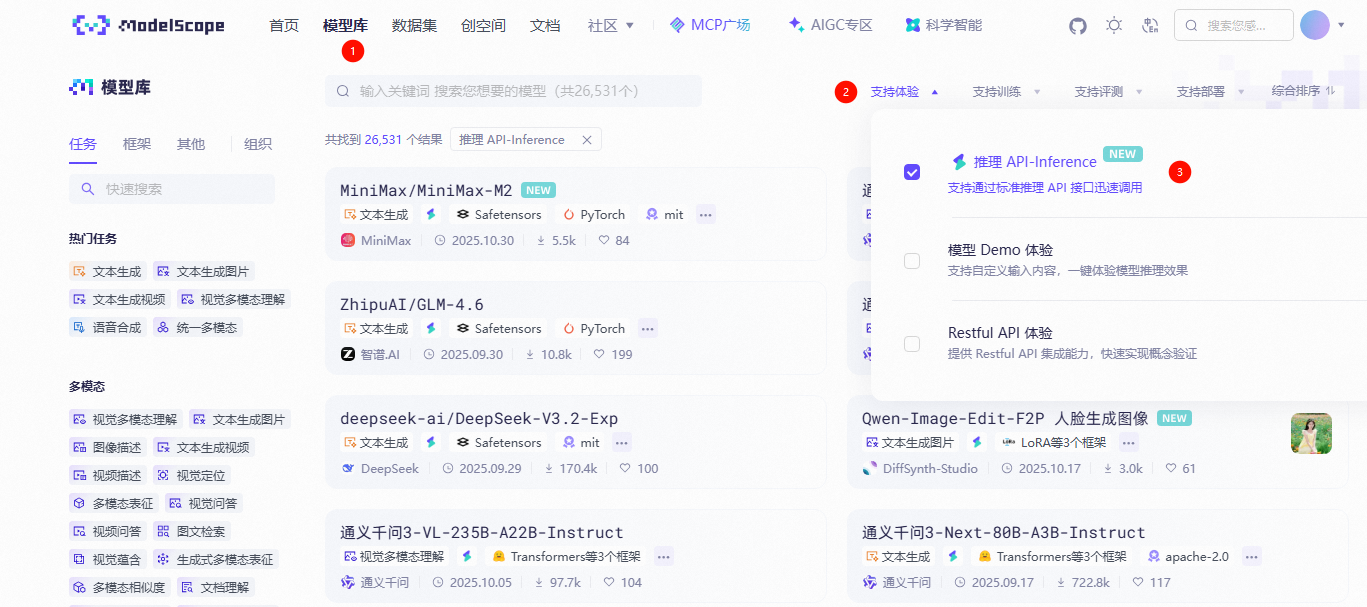
Task: Click the 快速搜索 task search field
Action: pos(172,189)
